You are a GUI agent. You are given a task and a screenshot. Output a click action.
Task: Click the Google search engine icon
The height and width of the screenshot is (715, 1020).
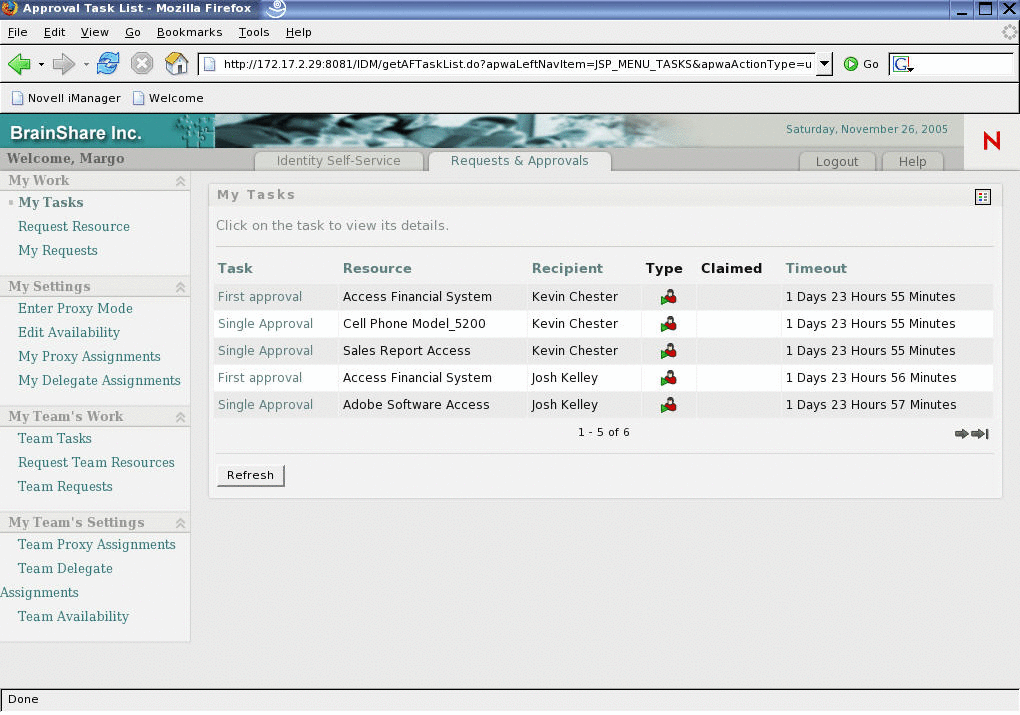(902, 64)
